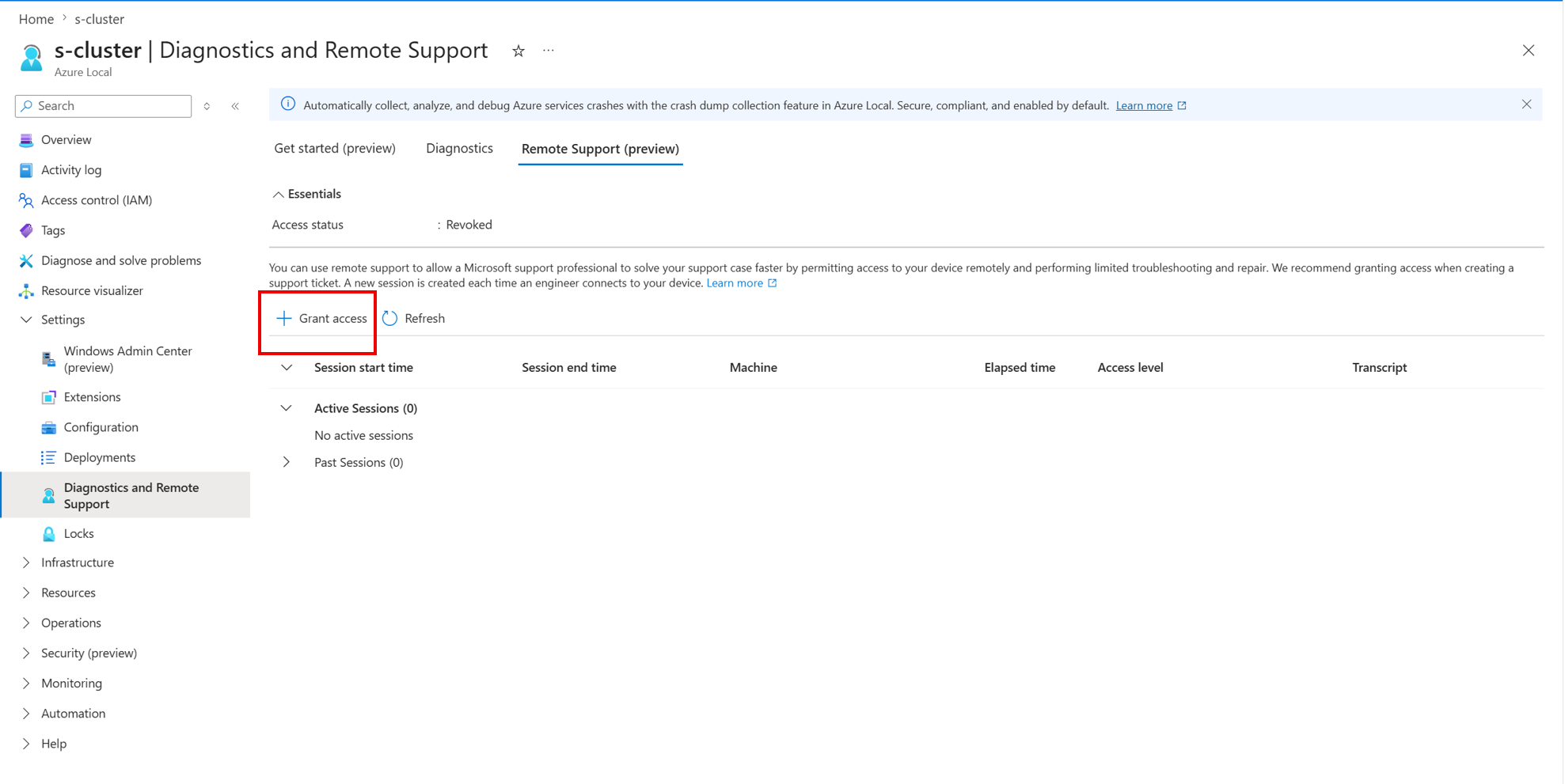The image size is (1565, 784).
Task: Open Diagnose and solve problems icon
Action: pyautogui.click(x=26, y=260)
